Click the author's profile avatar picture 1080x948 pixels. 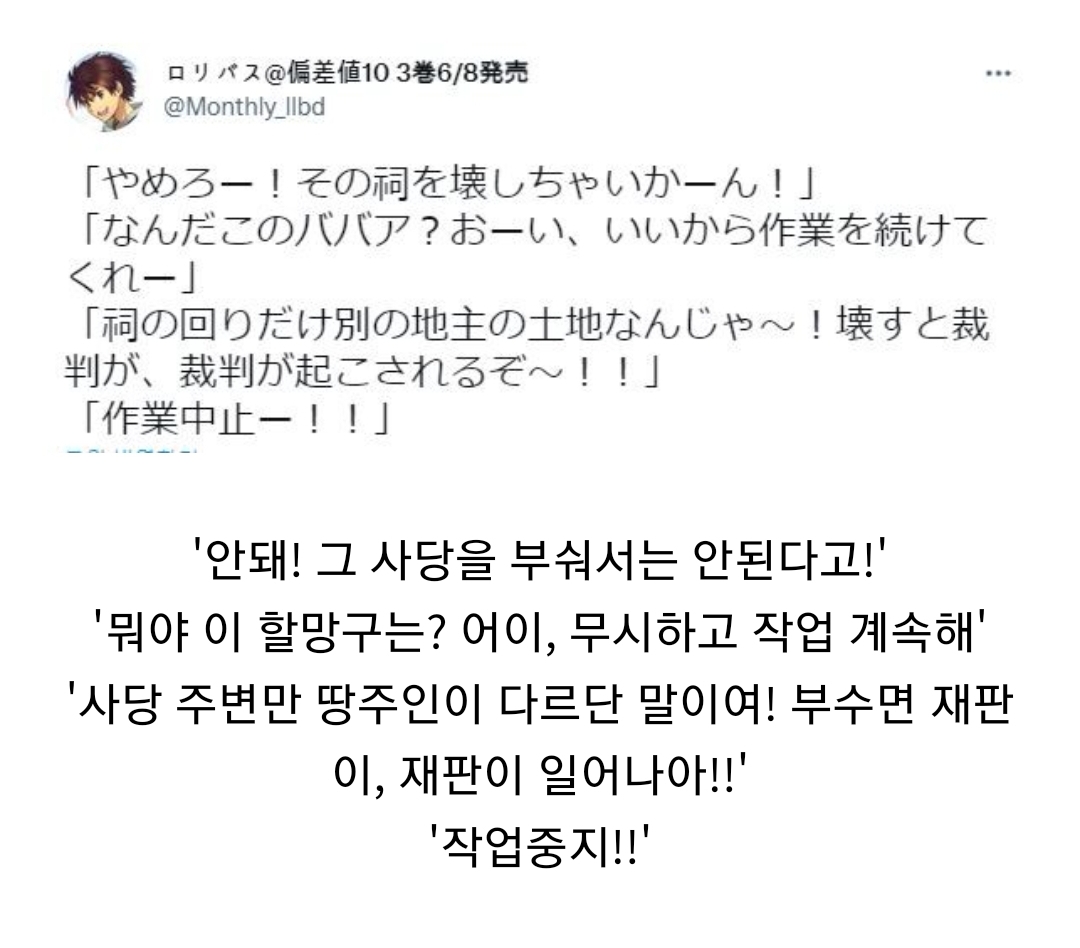point(104,91)
